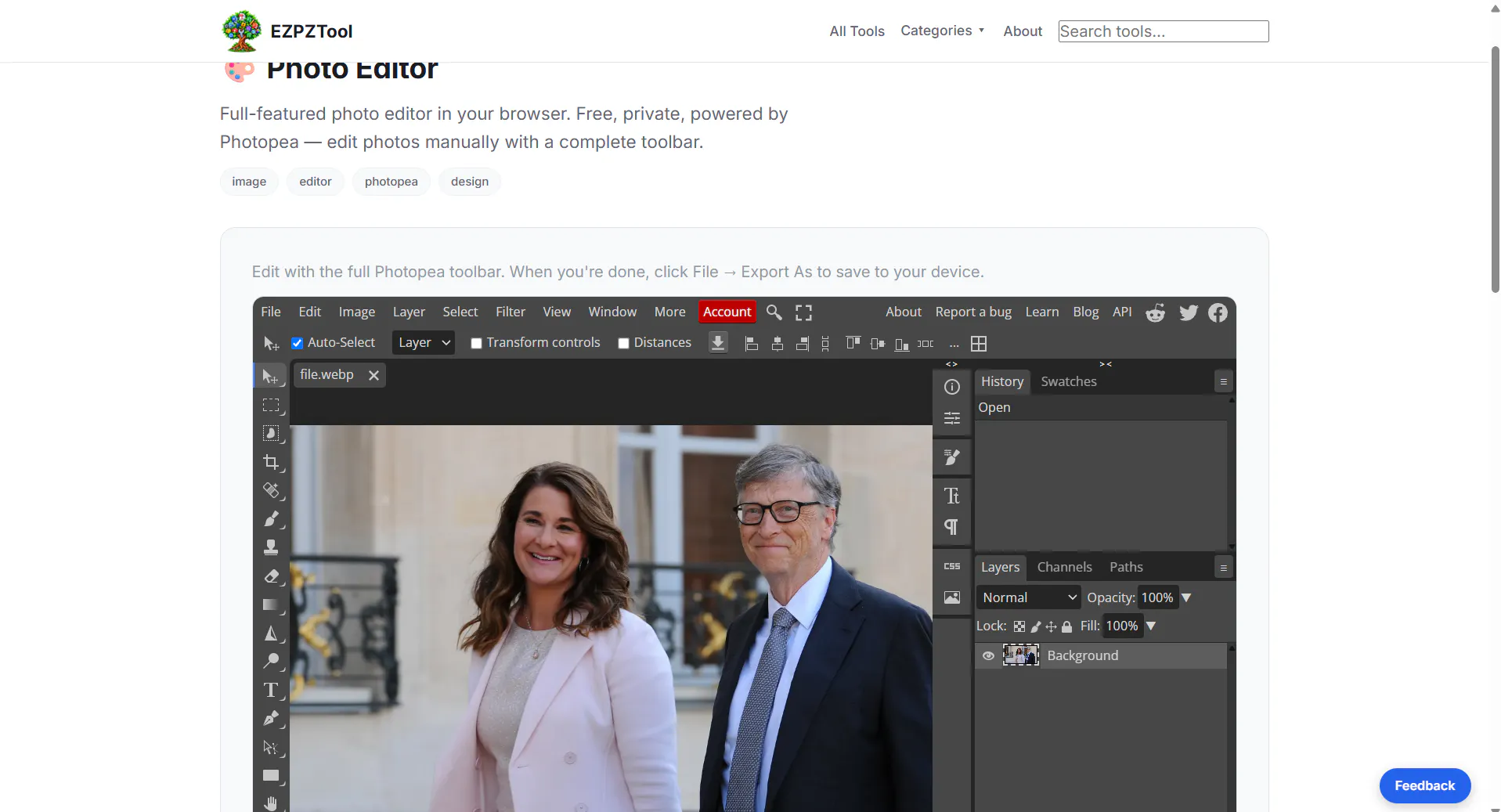Toggle fullscreen mode icon

point(803,312)
